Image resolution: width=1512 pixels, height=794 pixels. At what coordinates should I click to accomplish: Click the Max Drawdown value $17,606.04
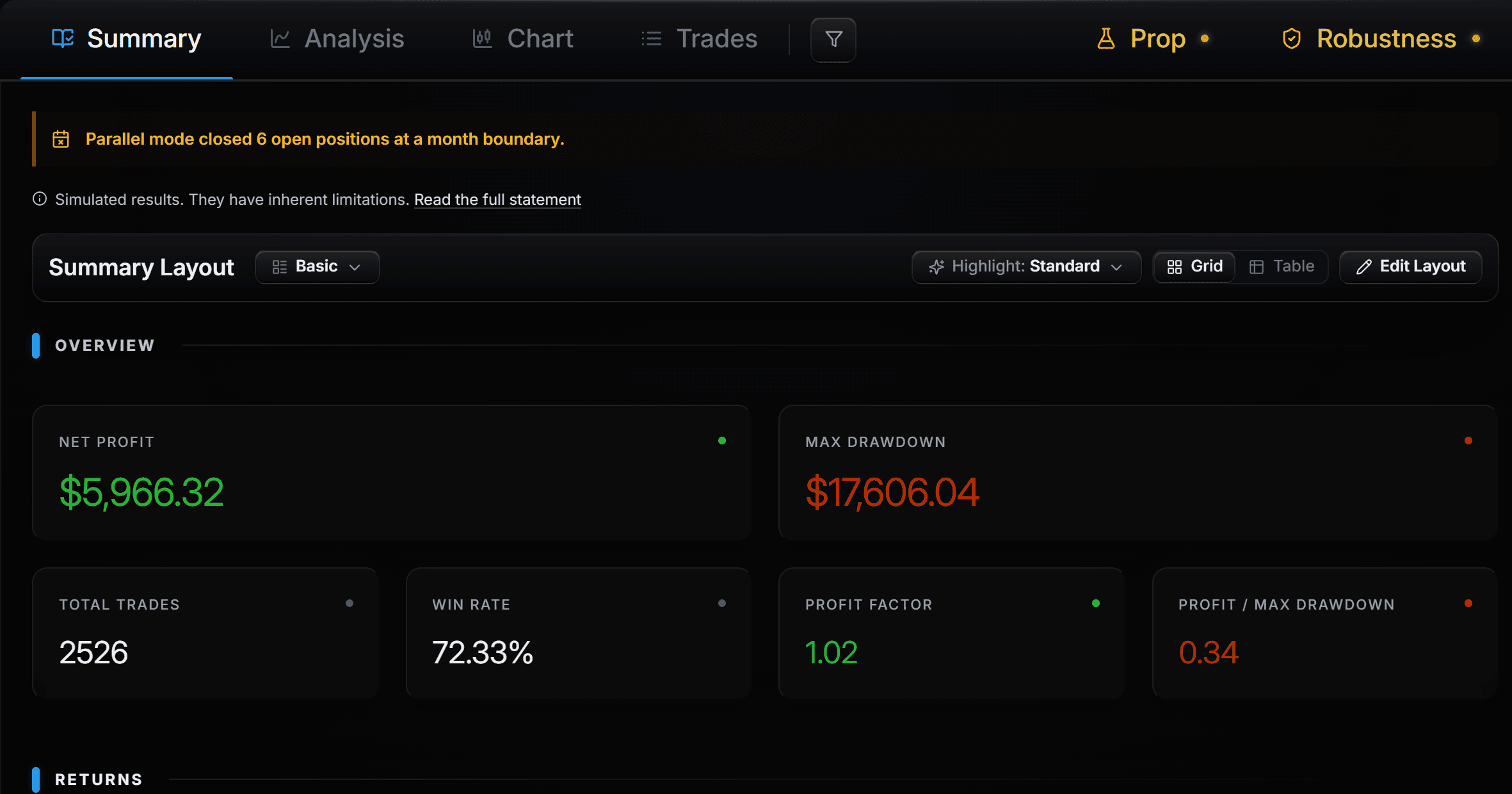point(892,492)
